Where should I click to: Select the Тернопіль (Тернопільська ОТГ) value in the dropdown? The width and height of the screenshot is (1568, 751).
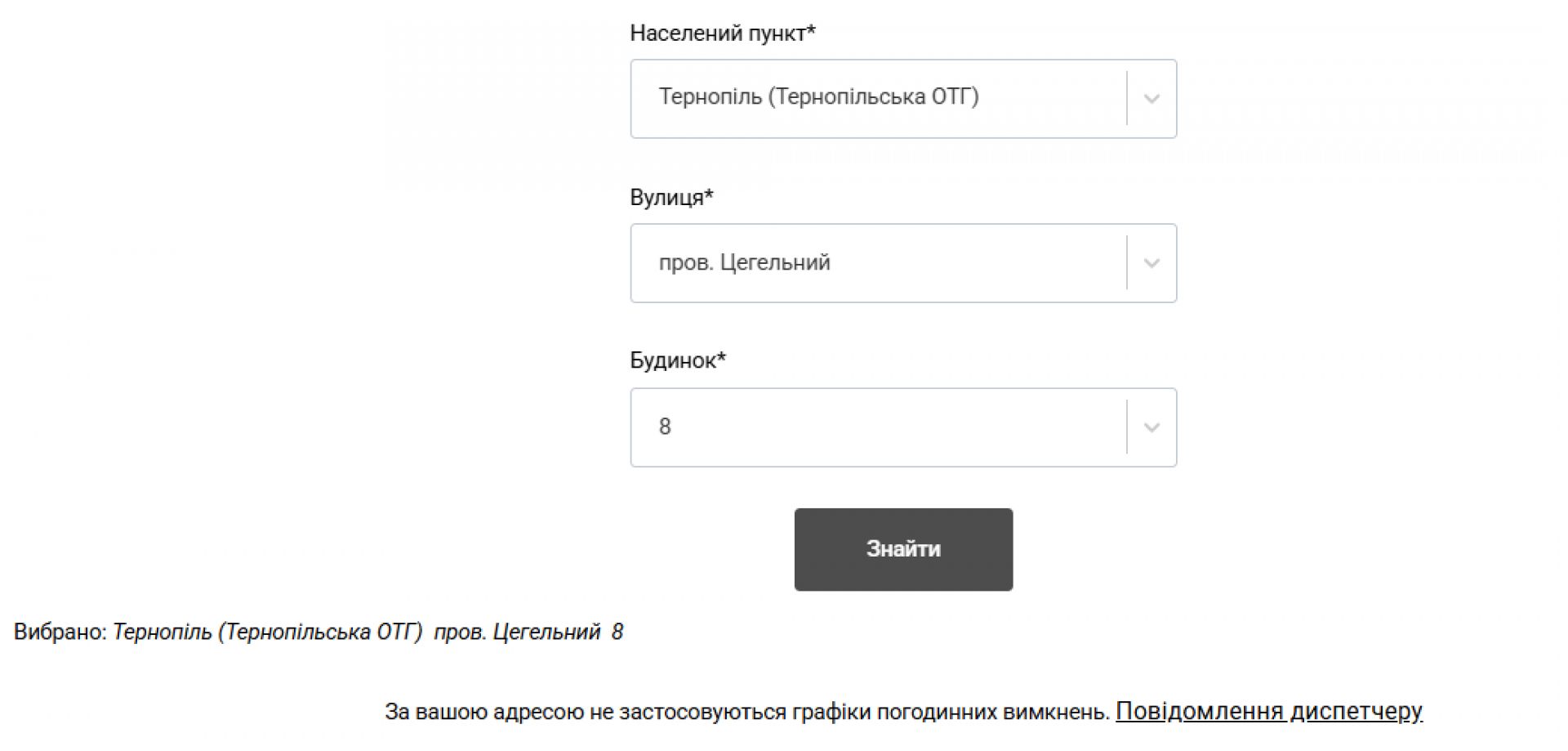tap(818, 97)
